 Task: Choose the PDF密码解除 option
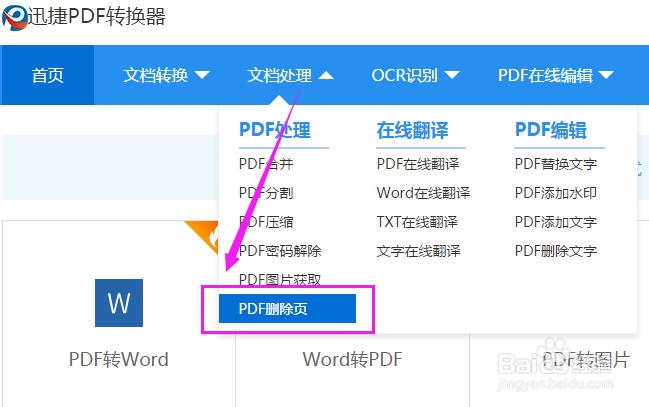click(x=280, y=251)
